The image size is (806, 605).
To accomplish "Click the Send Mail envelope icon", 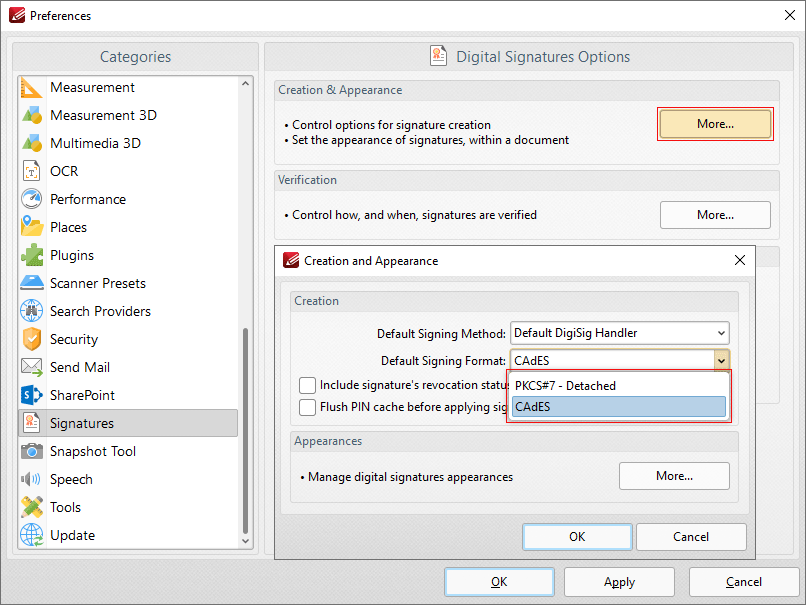I will [31, 368].
